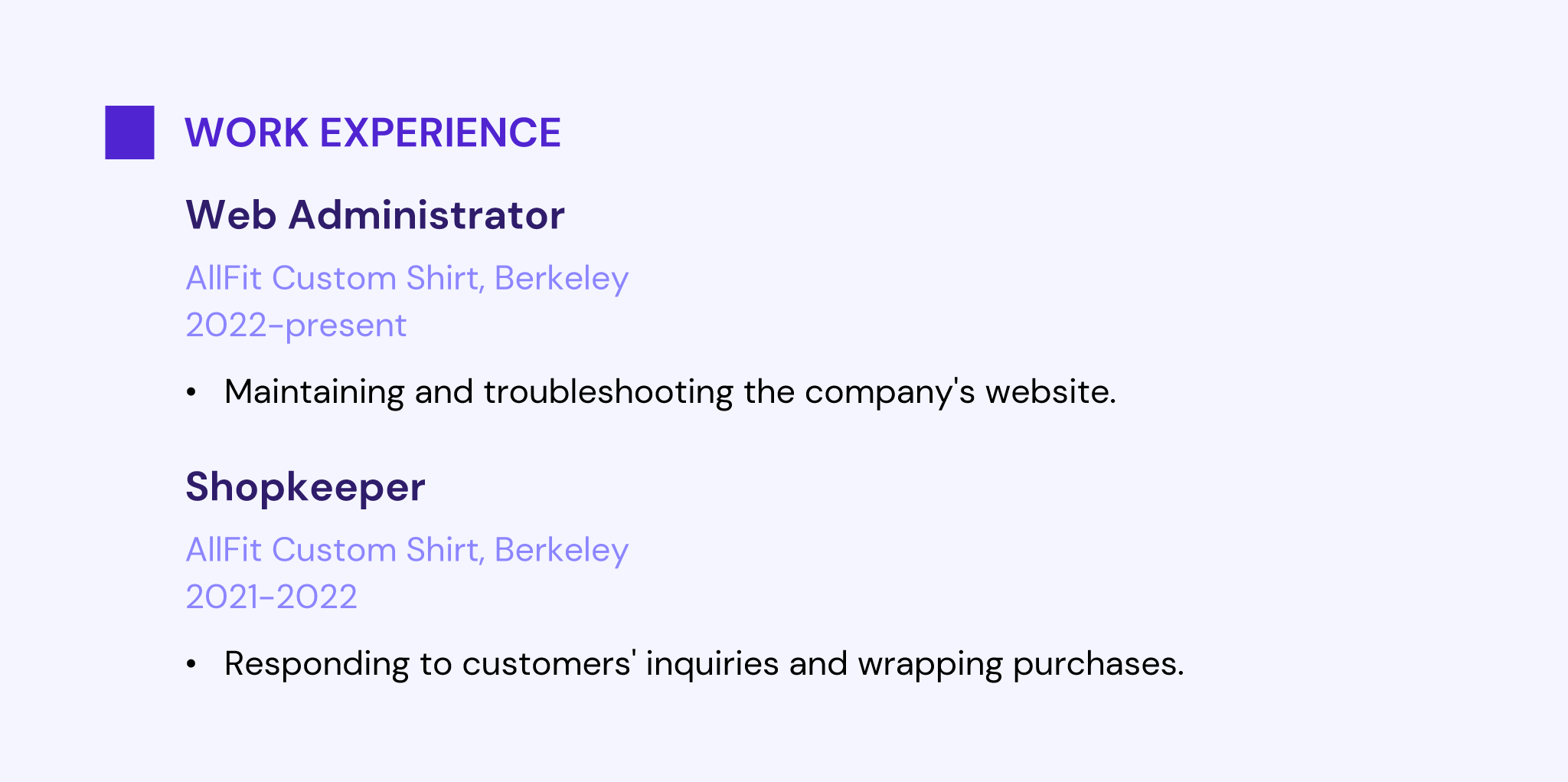Click the "2021-2022" date range
This screenshot has width=1568, height=782.
[x=271, y=597]
